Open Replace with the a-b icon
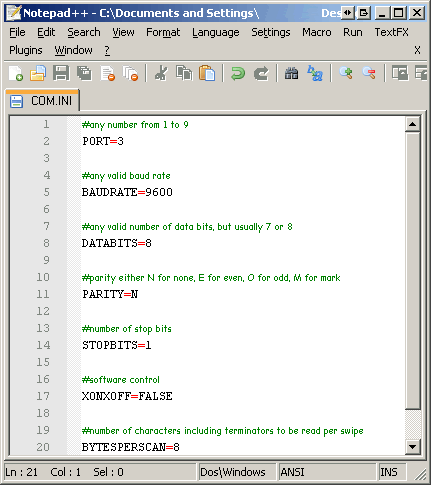The image size is (431, 485). click(x=315, y=73)
